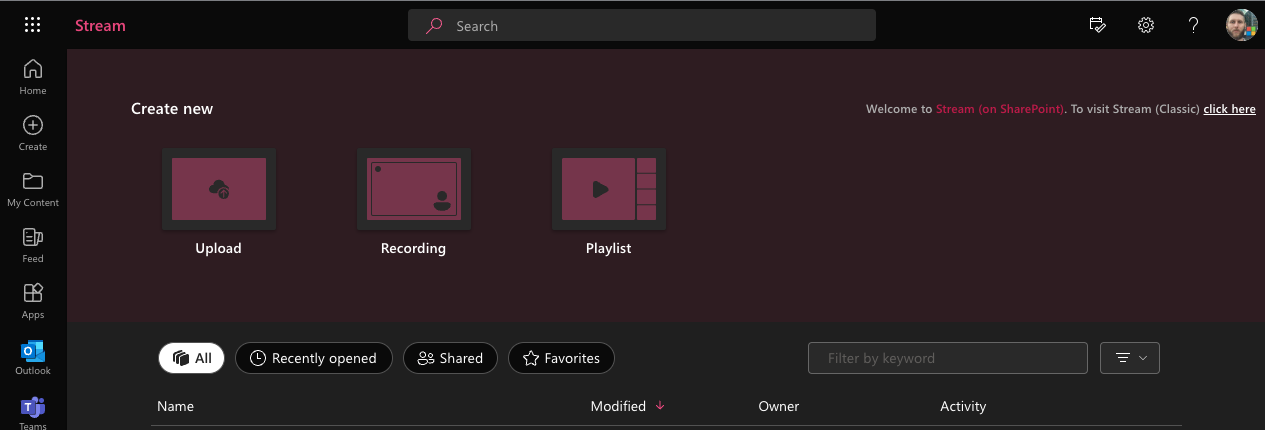Click the Stream app title
The width and height of the screenshot is (1265, 430).
tap(100, 26)
